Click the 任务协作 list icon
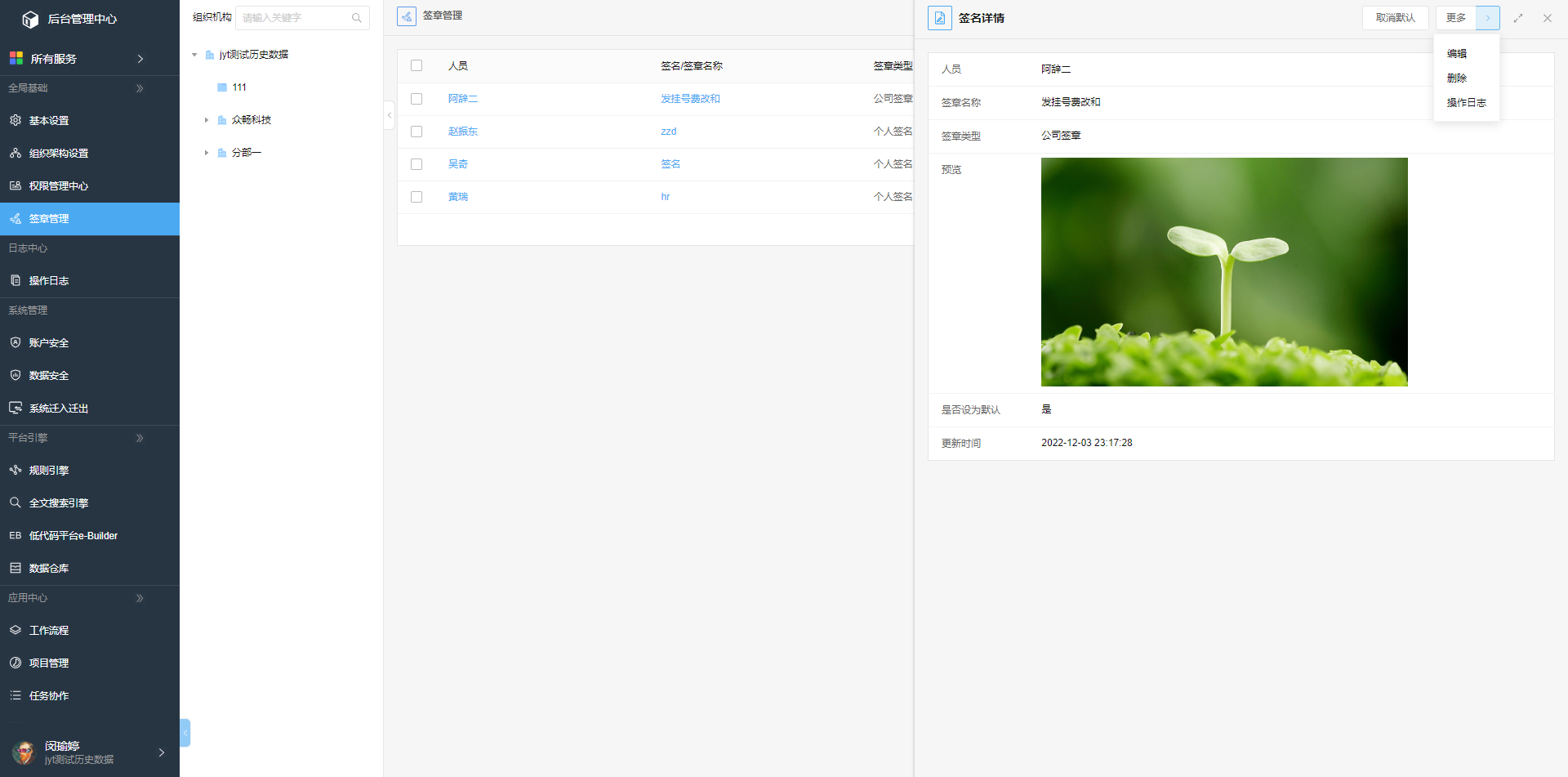The image size is (1568, 777). (16, 695)
